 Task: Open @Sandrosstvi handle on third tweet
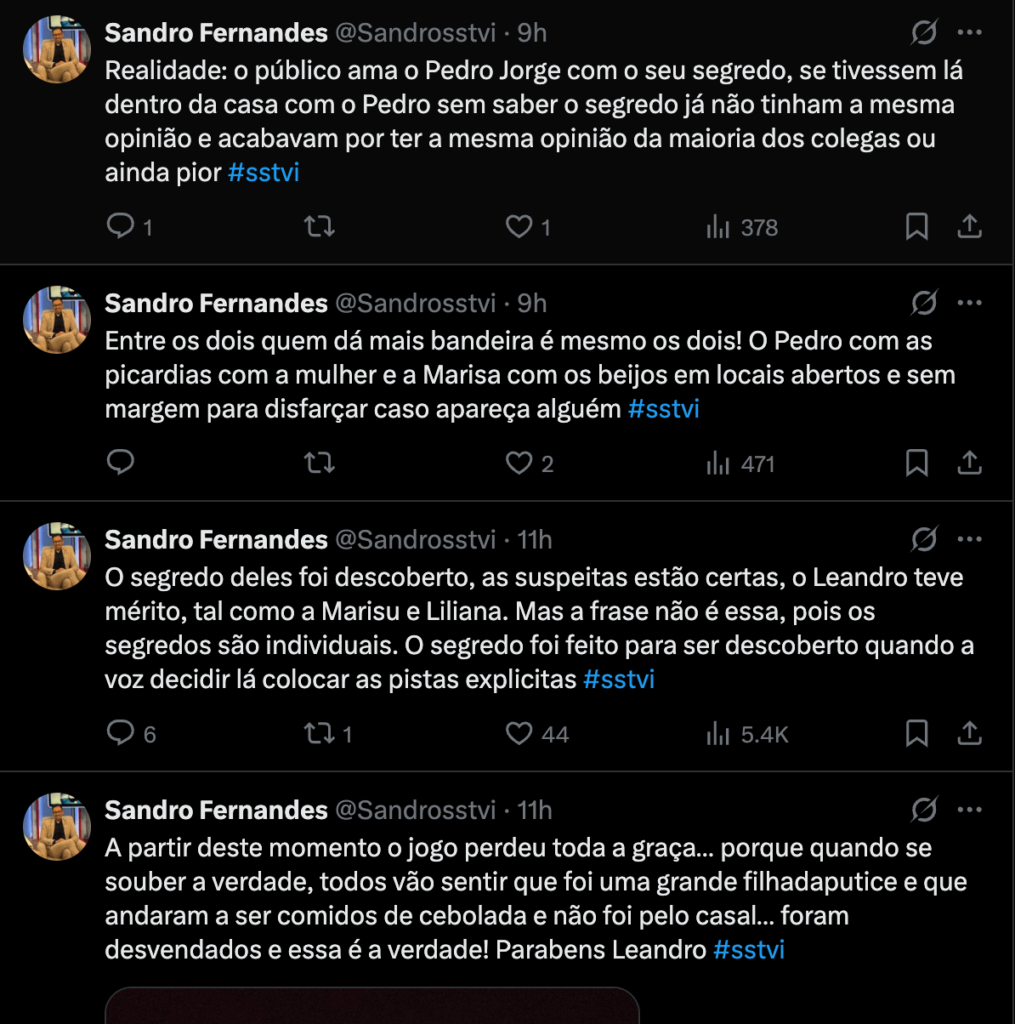(414, 540)
